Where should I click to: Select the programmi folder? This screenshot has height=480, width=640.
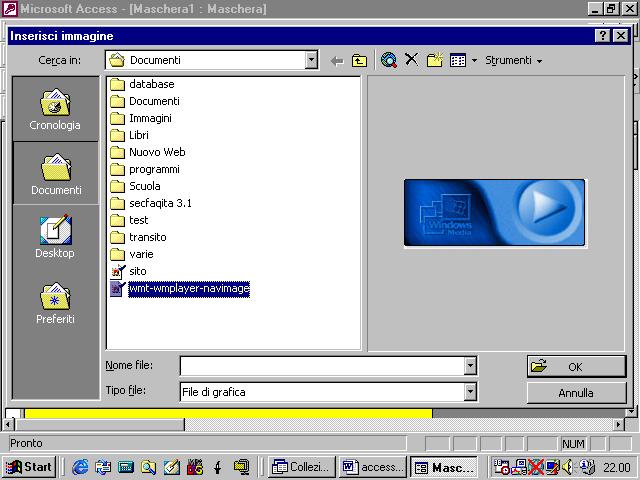click(x=145, y=169)
